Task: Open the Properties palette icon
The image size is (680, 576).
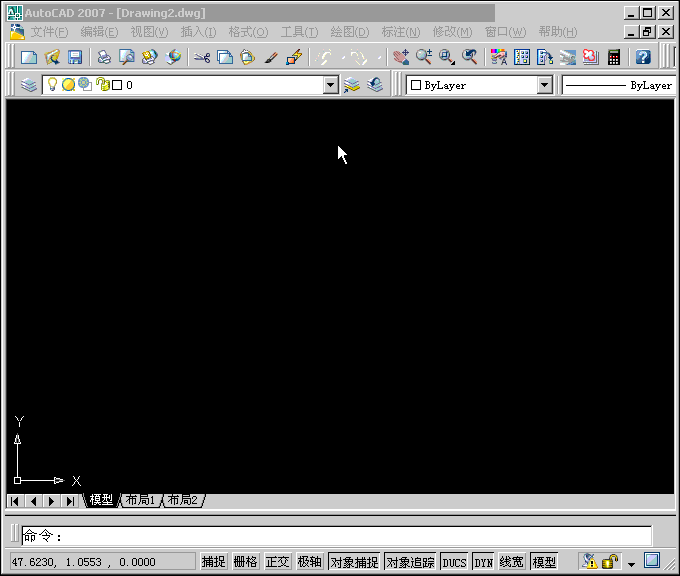Action: tap(499, 57)
